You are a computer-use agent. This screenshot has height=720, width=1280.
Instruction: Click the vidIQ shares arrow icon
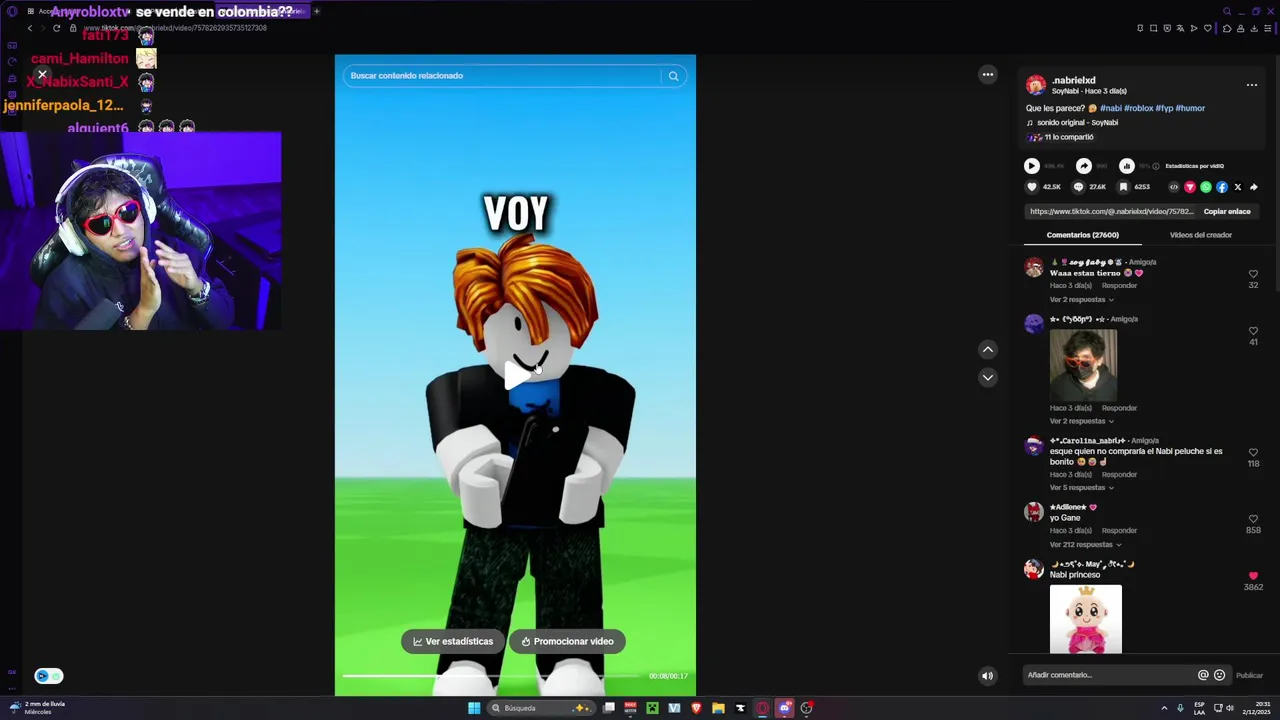tap(1084, 166)
